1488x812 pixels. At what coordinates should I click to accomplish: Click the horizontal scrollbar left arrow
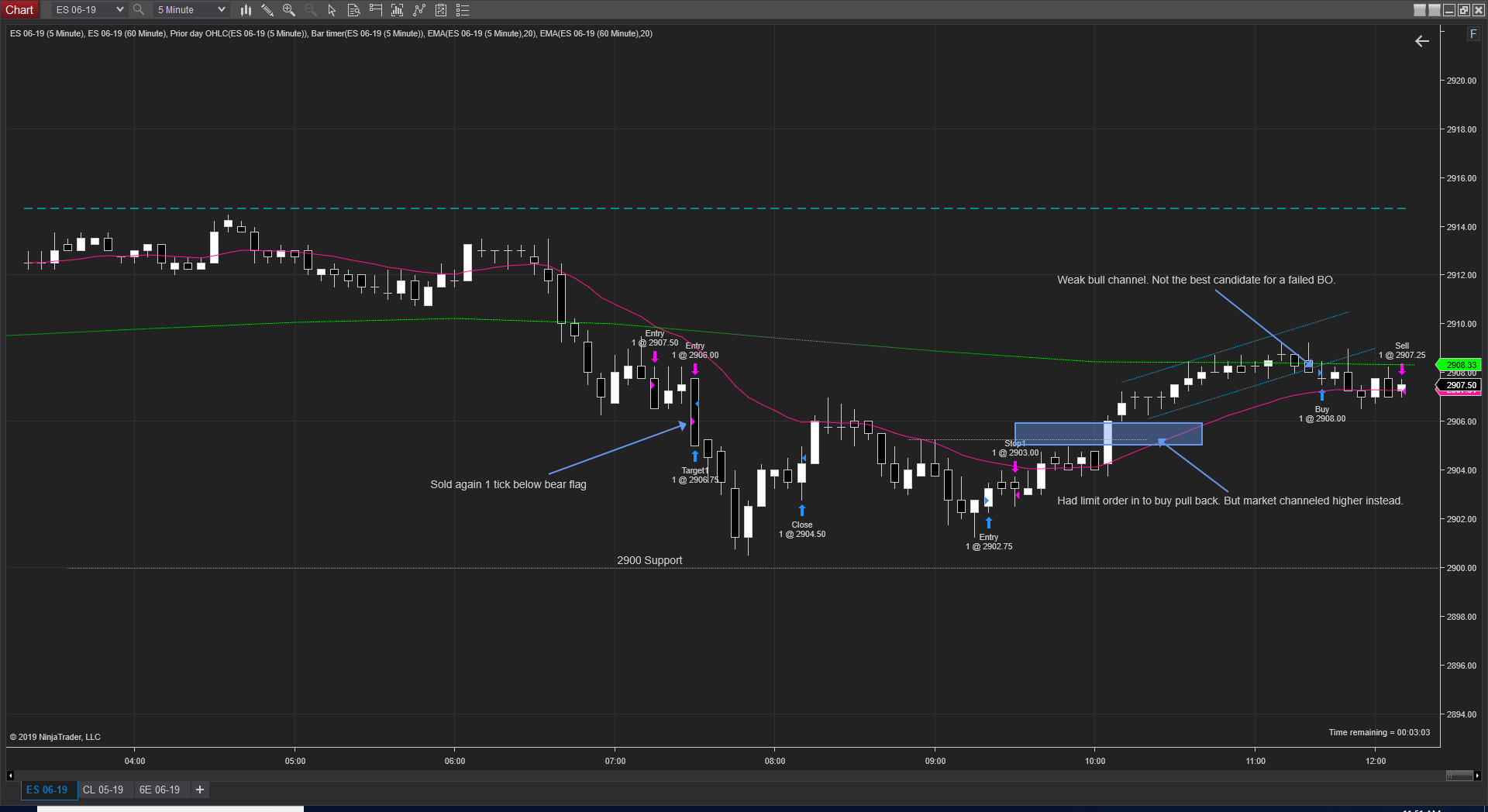10,776
